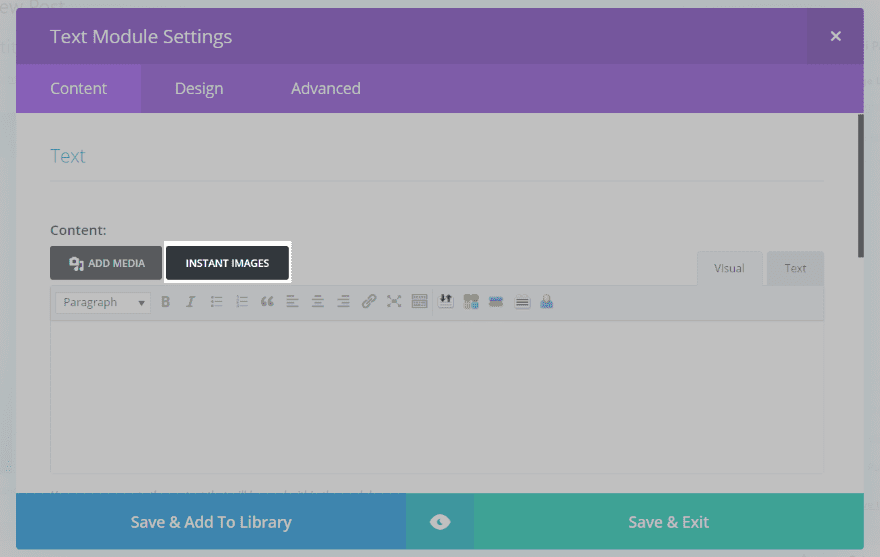Insert a numbered list
The image size is (880, 557).
[x=242, y=302]
